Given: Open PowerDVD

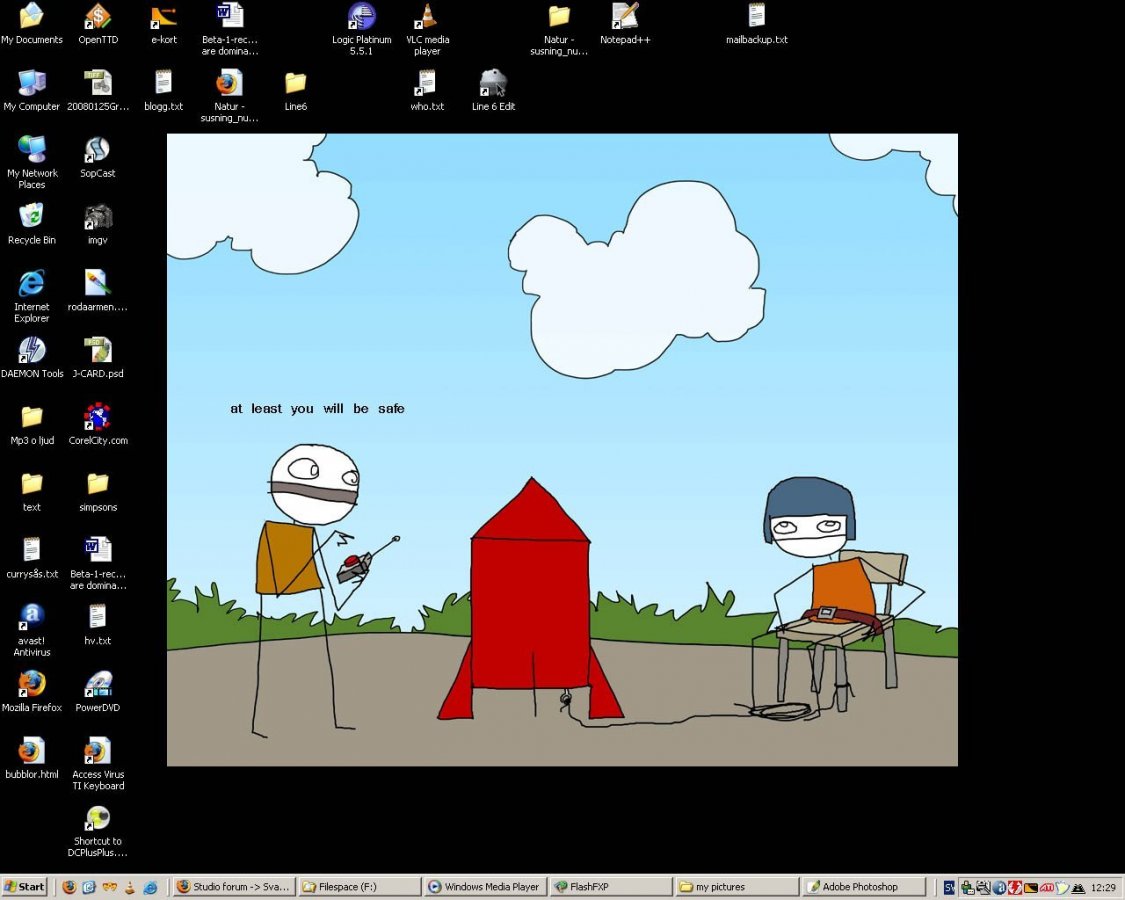Looking at the screenshot, I should click(97, 685).
